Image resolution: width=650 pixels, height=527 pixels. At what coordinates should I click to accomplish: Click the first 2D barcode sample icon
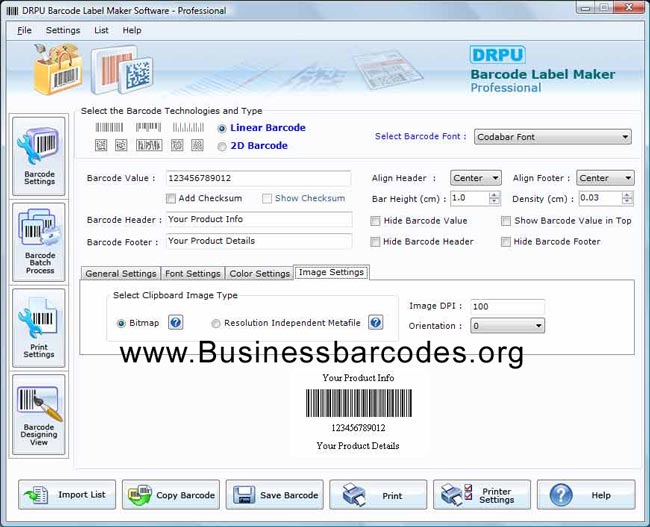tap(101, 145)
